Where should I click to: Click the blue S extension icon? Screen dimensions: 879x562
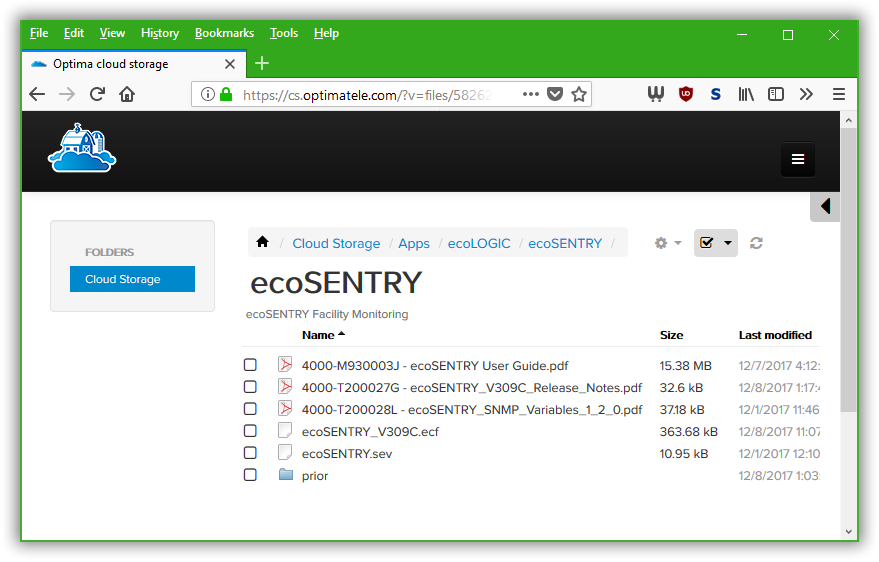tap(715, 94)
